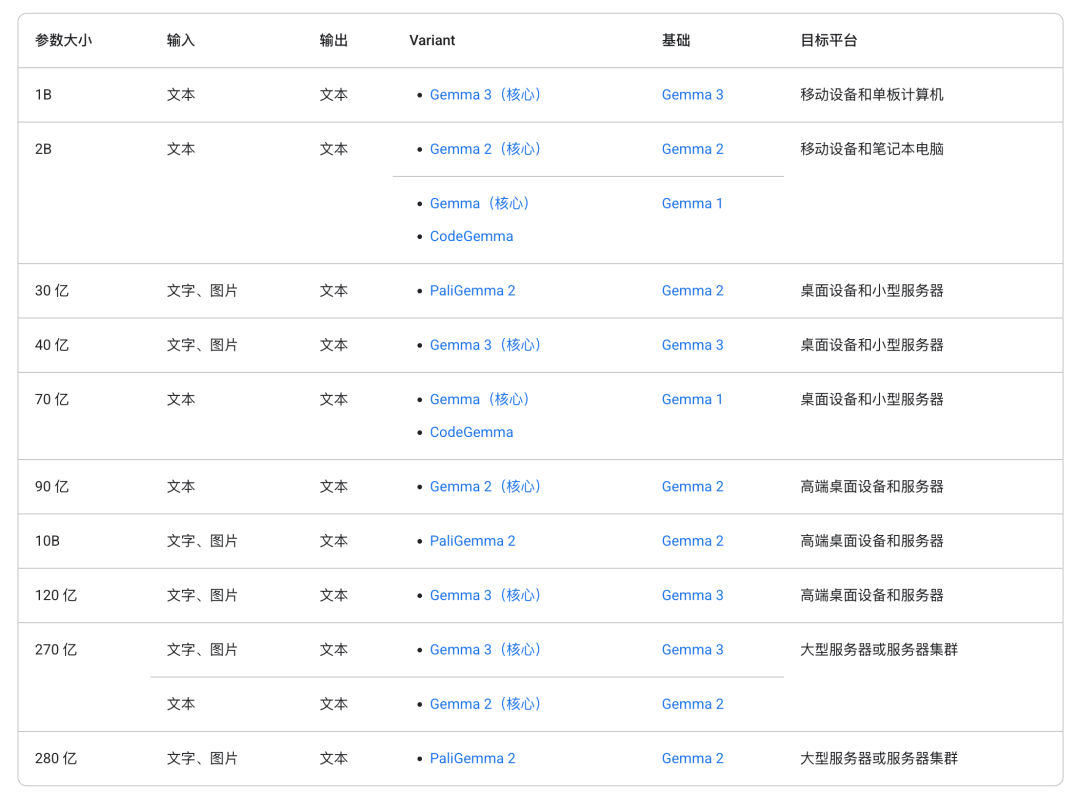Click 移动设备和单板计算机 platform text
Image resolution: width=1080 pixels, height=795 pixels.
872,95
